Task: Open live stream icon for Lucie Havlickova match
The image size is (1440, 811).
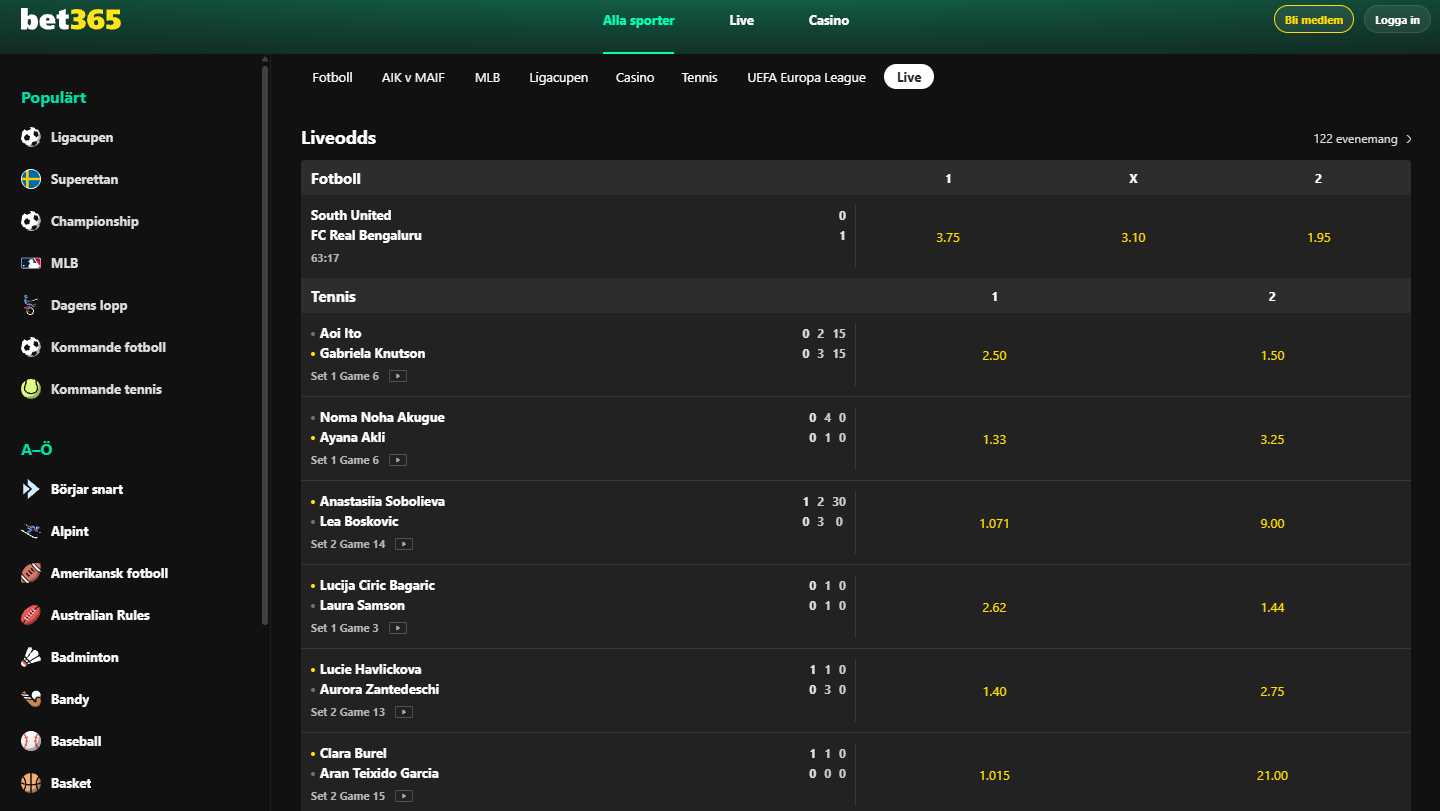Action: click(404, 712)
